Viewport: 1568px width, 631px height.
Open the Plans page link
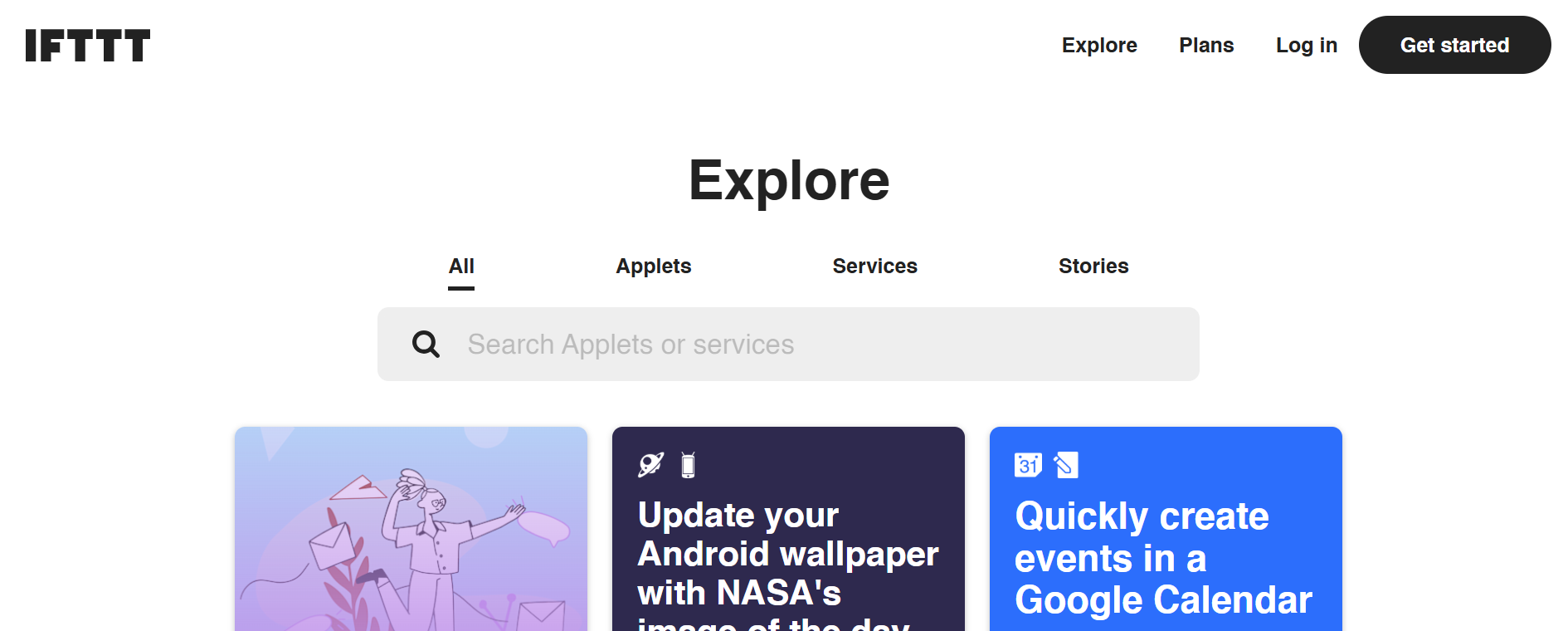(x=1206, y=46)
